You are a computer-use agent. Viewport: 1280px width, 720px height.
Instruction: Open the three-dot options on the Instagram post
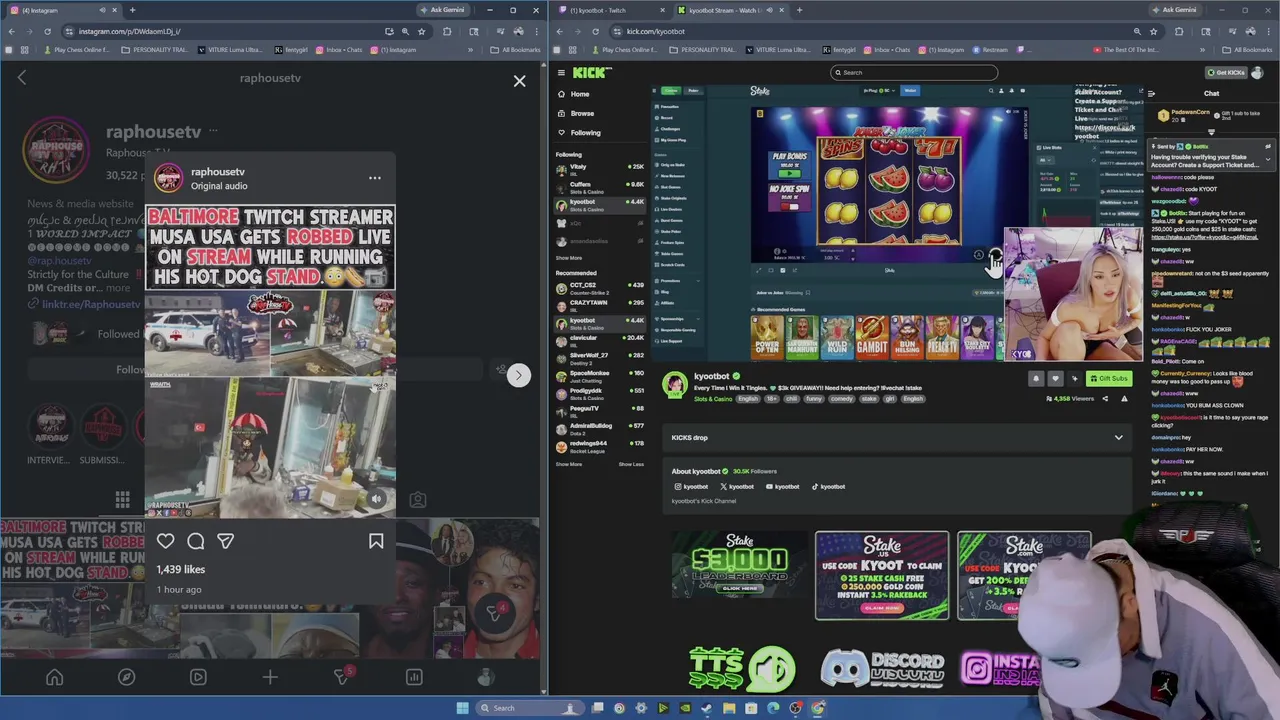point(375,178)
